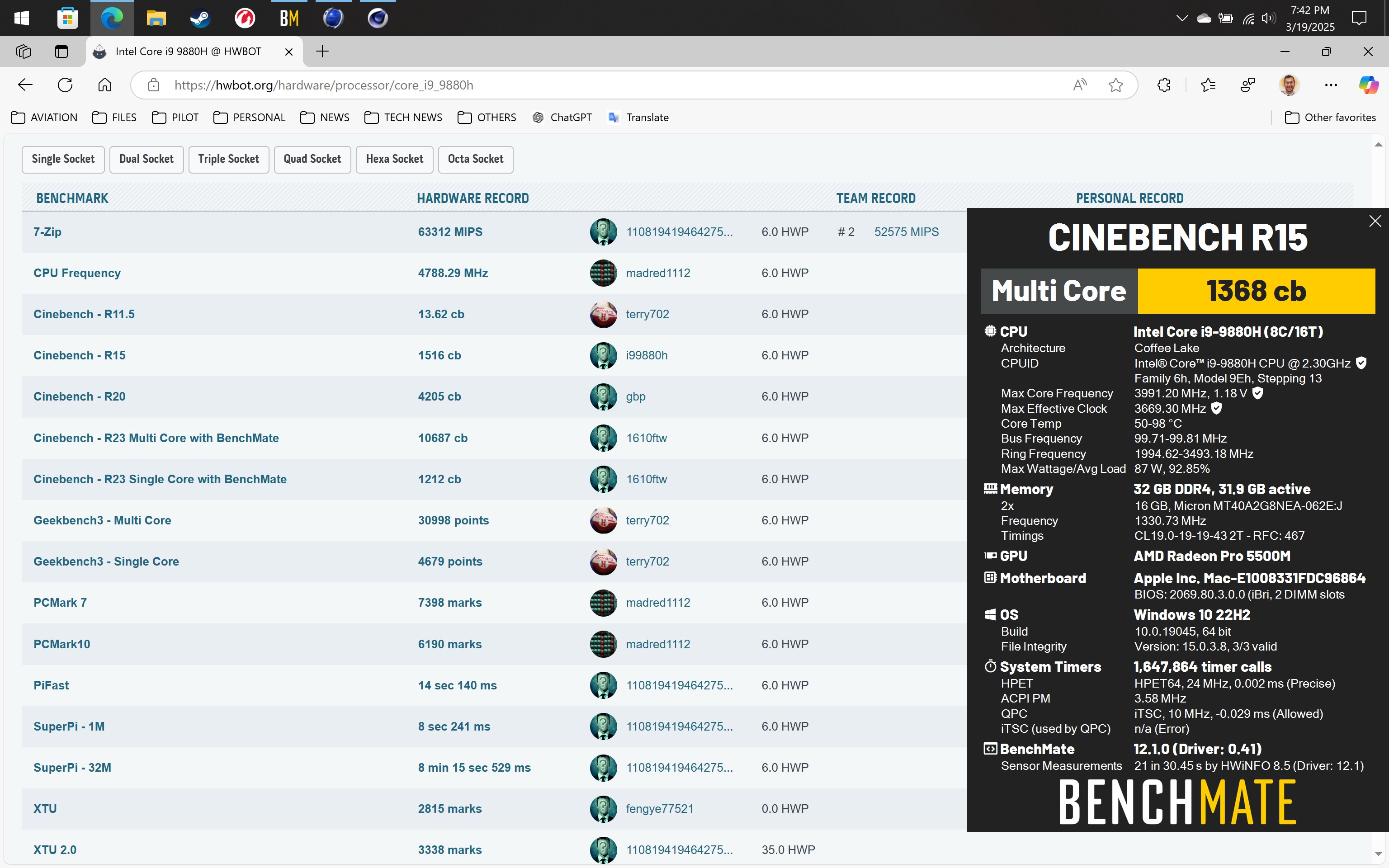The width and height of the screenshot is (1389, 868).
Task: Show hidden system tray icons
Action: 1182,19
